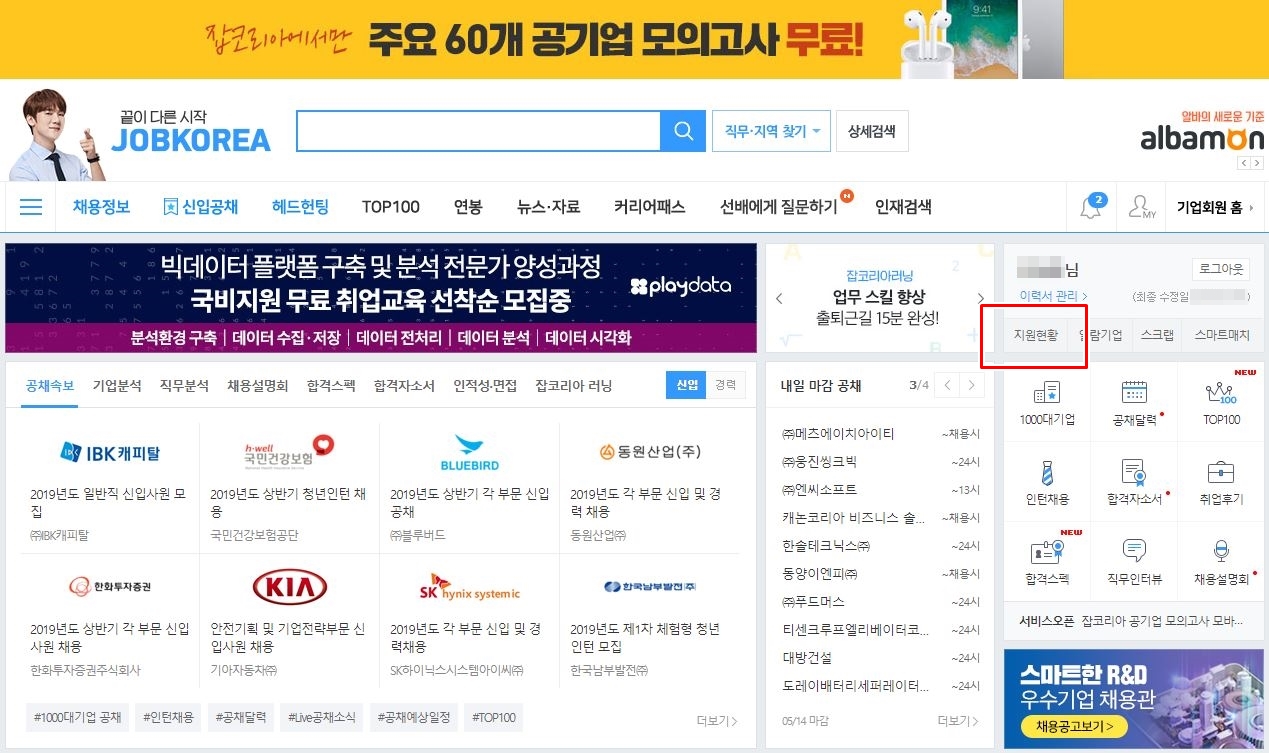Click the 한국남부발전 logo
Image resolution: width=1269 pixels, height=753 pixels.
(650, 586)
